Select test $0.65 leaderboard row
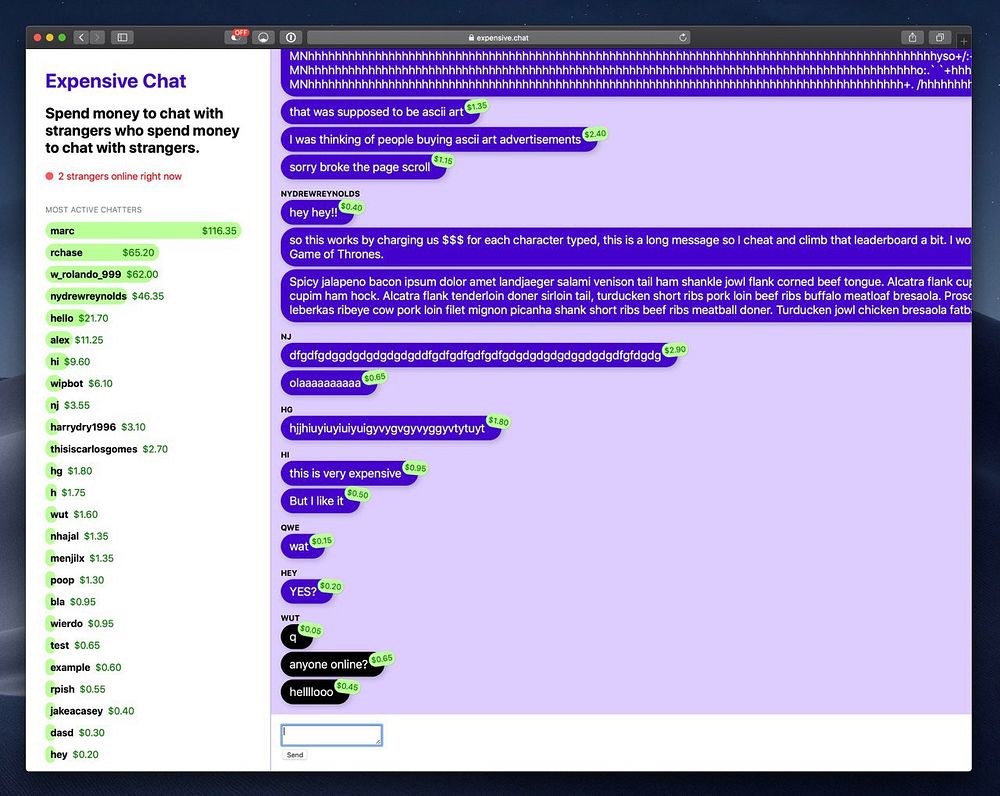The image size is (1000, 796). (x=73, y=645)
